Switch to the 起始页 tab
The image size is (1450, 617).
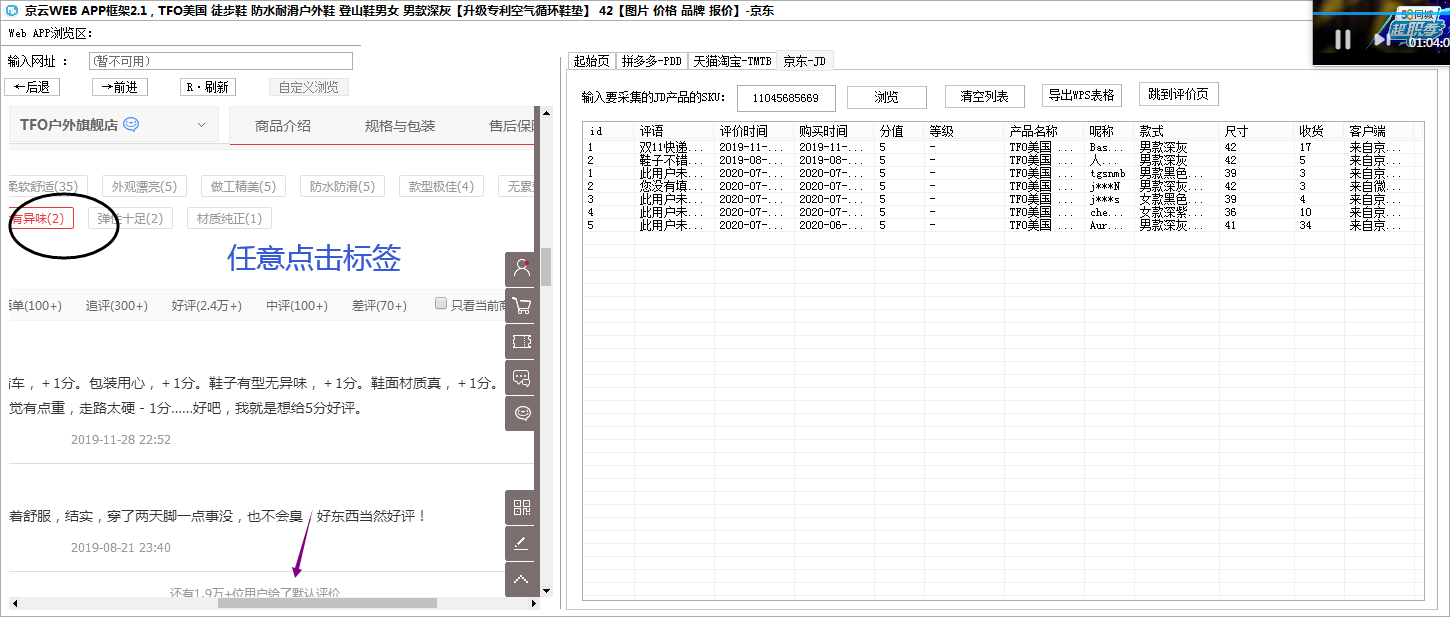(591, 61)
